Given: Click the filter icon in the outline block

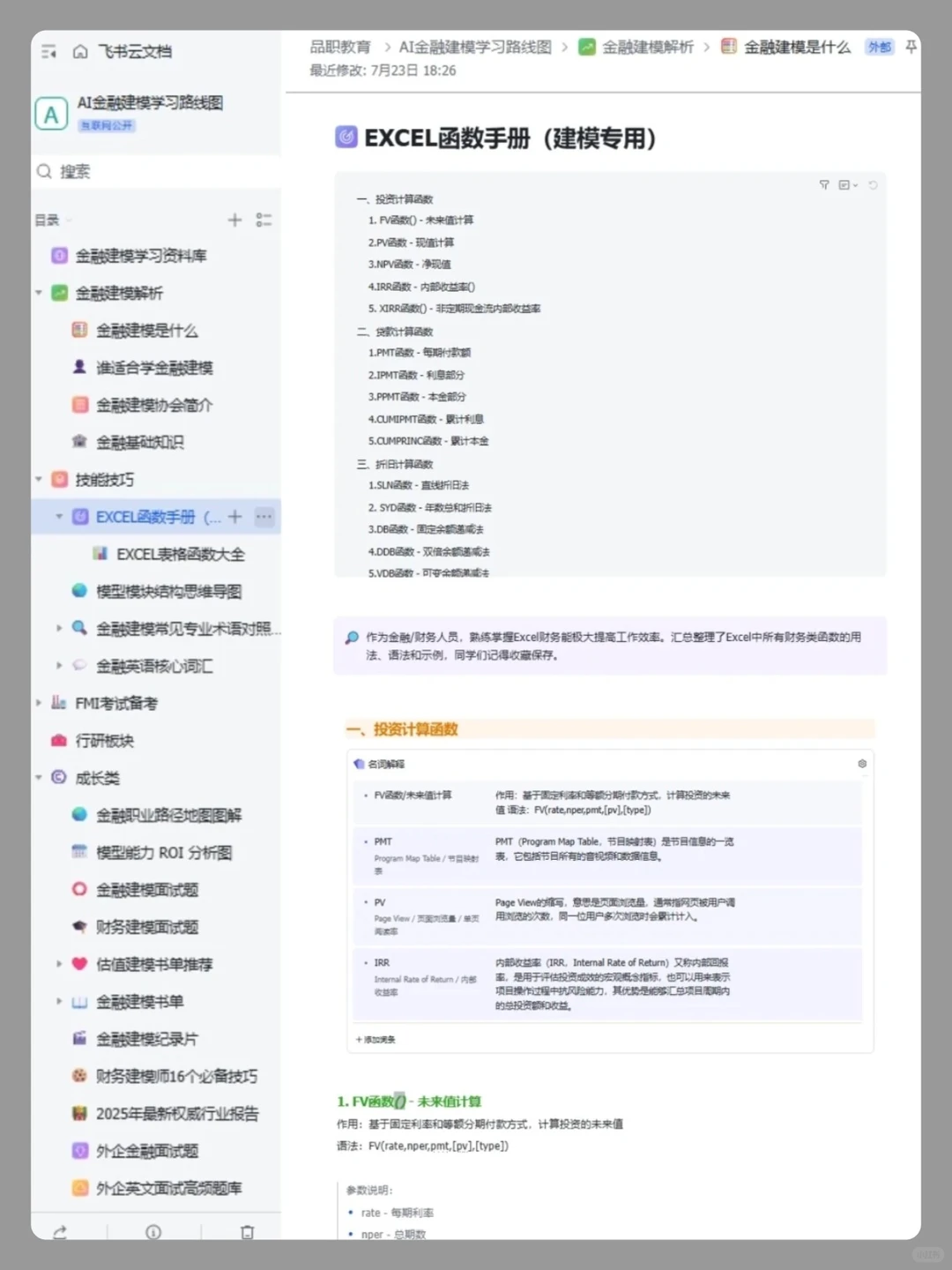Looking at the screenshot, I should click(x=824, y=185).
